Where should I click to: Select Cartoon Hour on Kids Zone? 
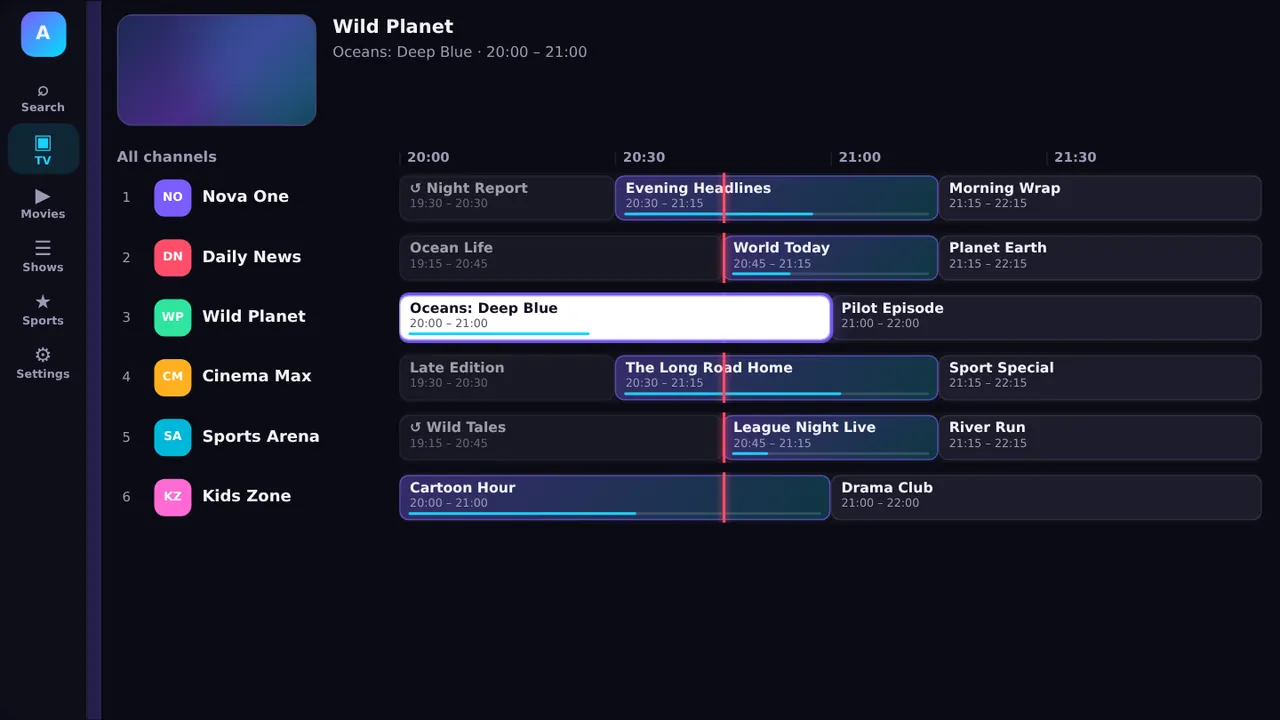tap(615, 497)
